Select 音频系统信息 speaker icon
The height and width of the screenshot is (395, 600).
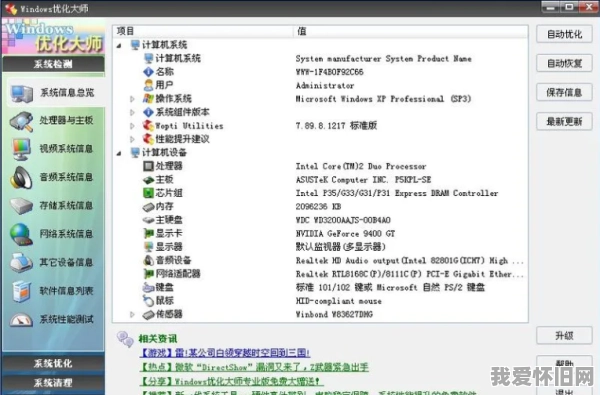[x=21, y=178]
